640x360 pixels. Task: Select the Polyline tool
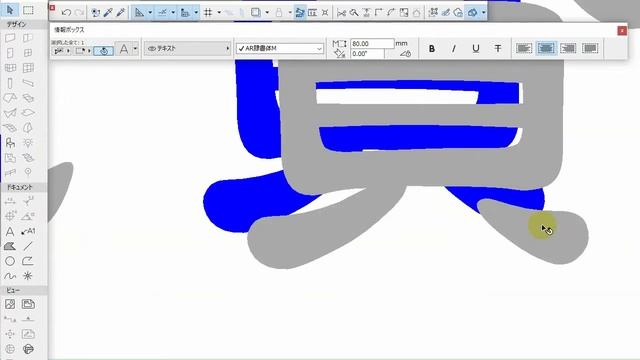[28, 261]
